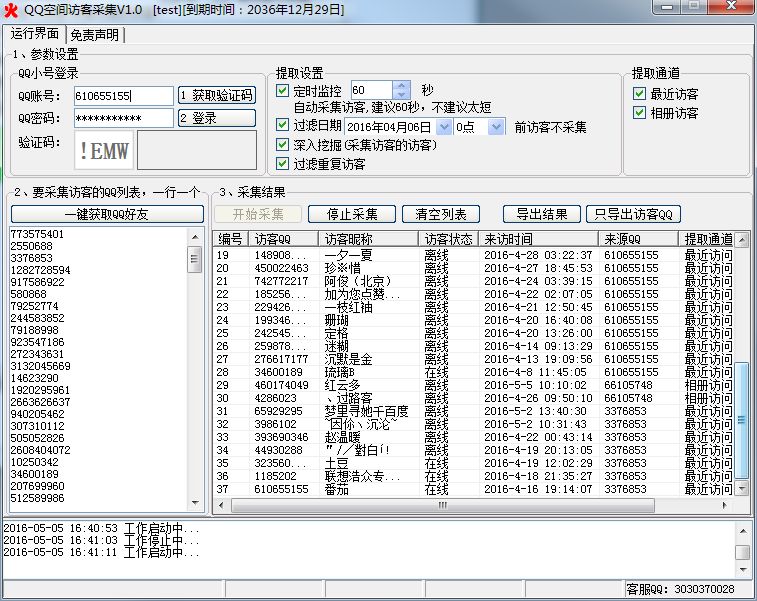Image resolution: width=757 pixels, height=601 pixels.
Task: Click the red flame app icon in title bar
Action: click(x=11, y=9)
